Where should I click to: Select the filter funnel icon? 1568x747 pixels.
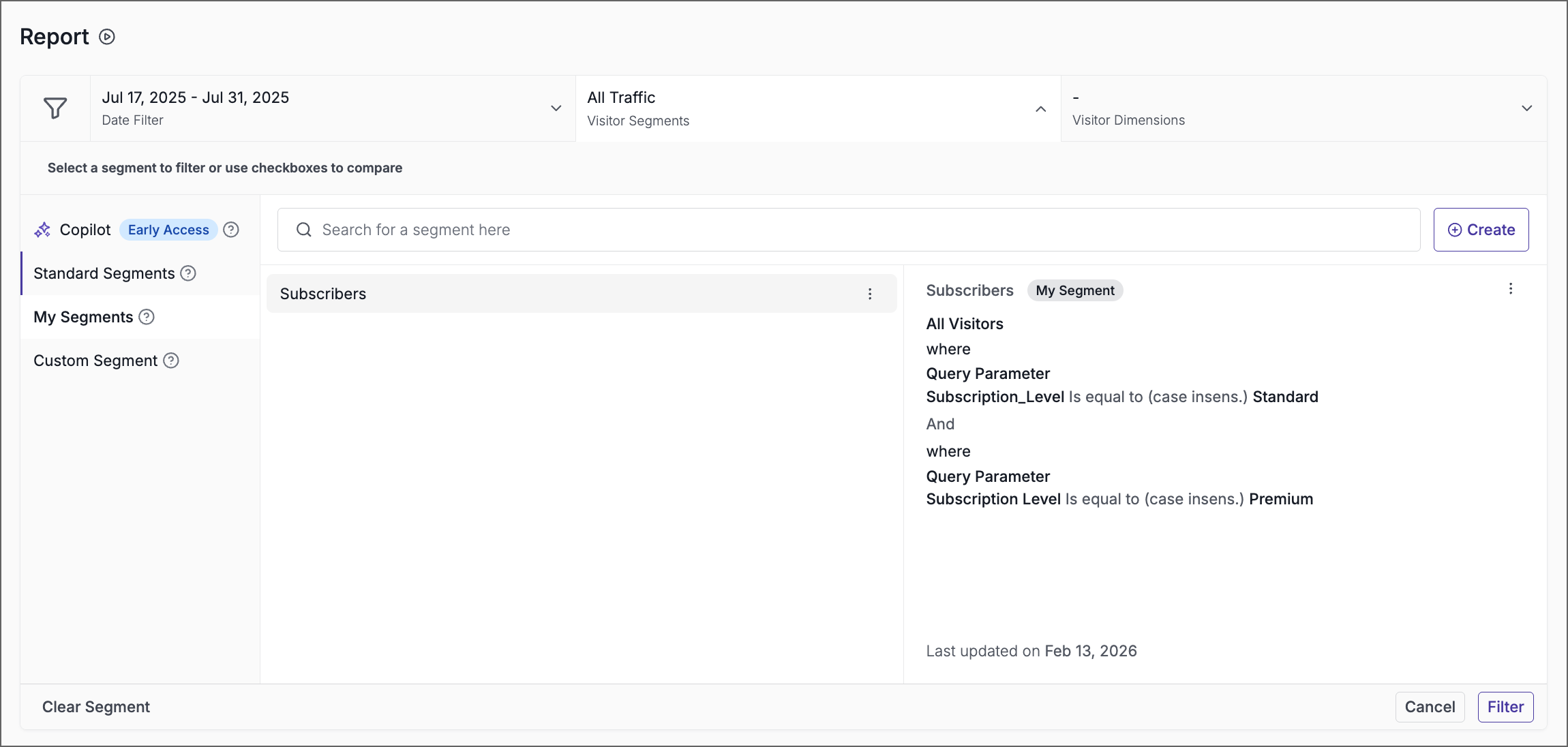click(55, 108)
